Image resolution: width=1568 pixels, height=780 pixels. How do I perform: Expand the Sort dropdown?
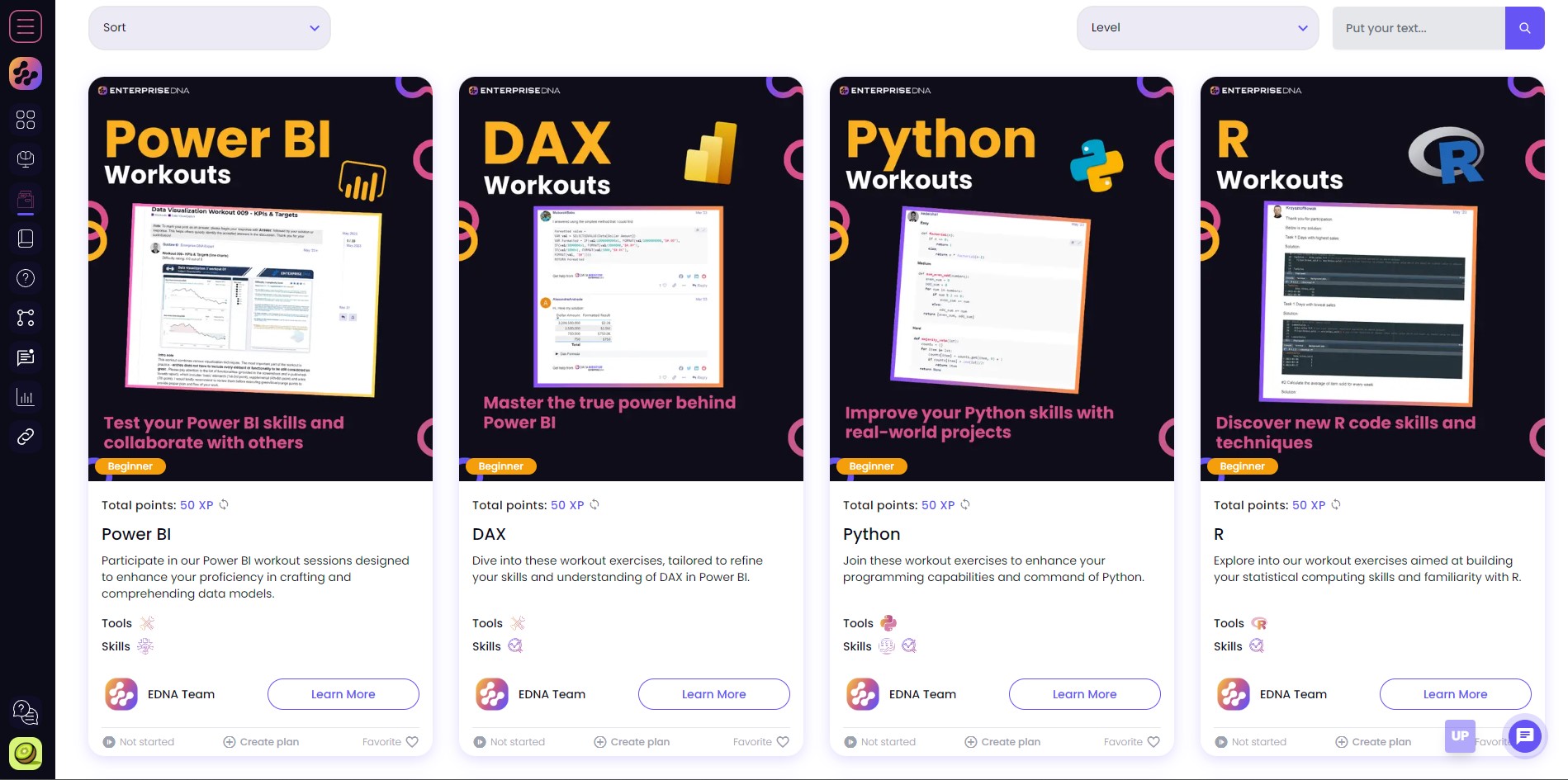coord(210,28)
